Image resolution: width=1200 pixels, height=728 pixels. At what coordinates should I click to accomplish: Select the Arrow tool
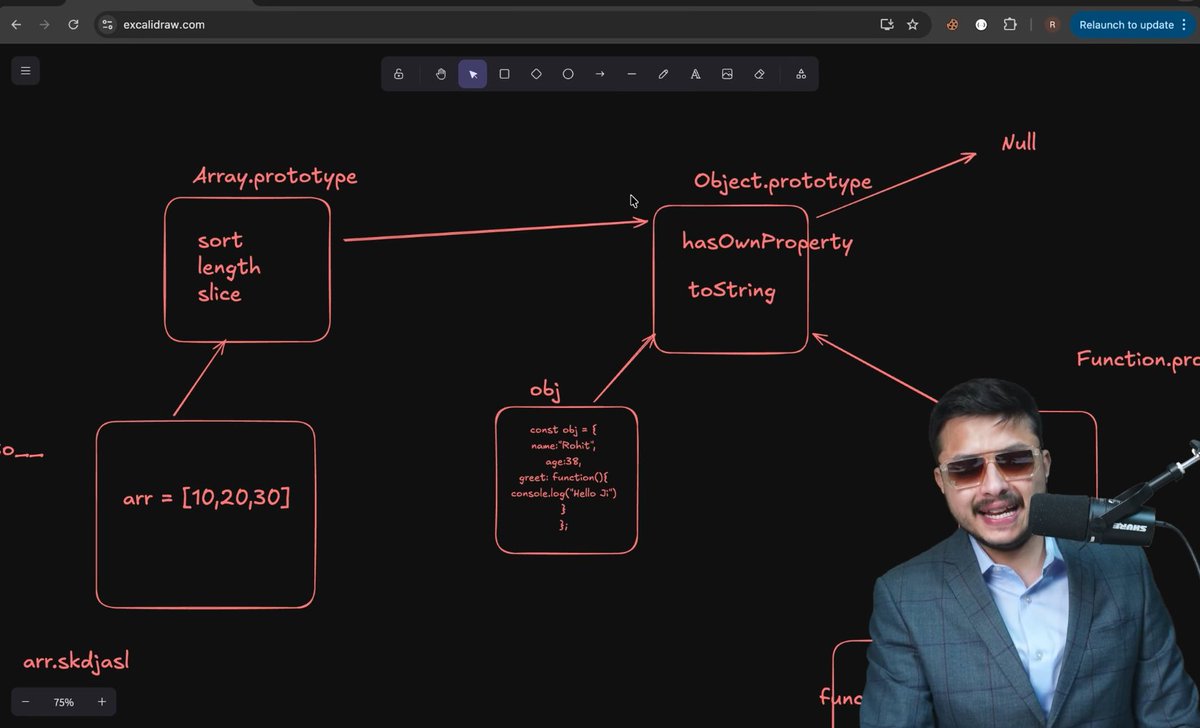click(600, 73)
